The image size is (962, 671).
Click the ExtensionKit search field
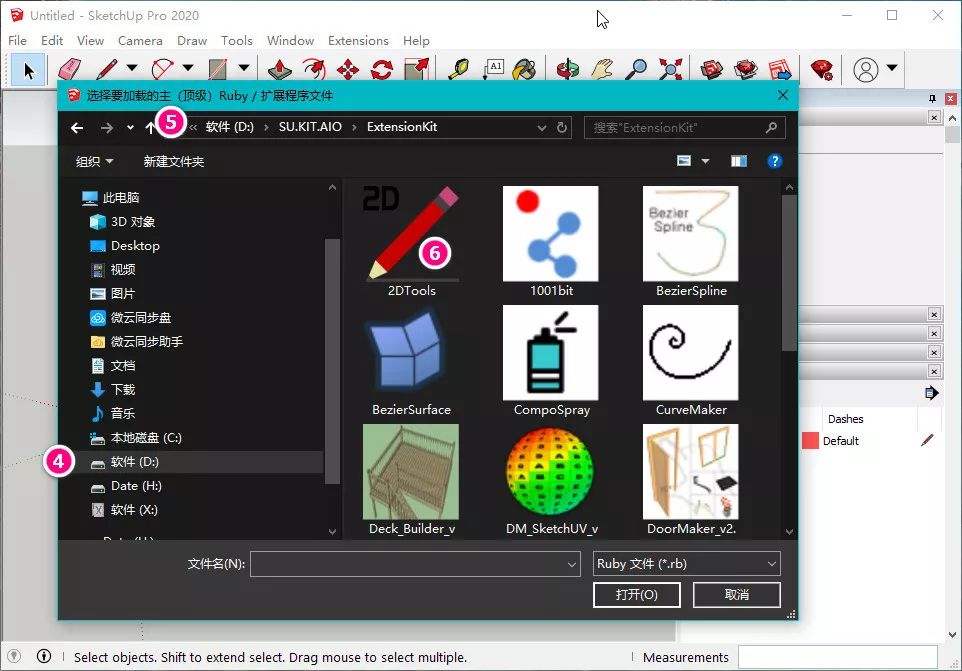[x=685, y=128]
